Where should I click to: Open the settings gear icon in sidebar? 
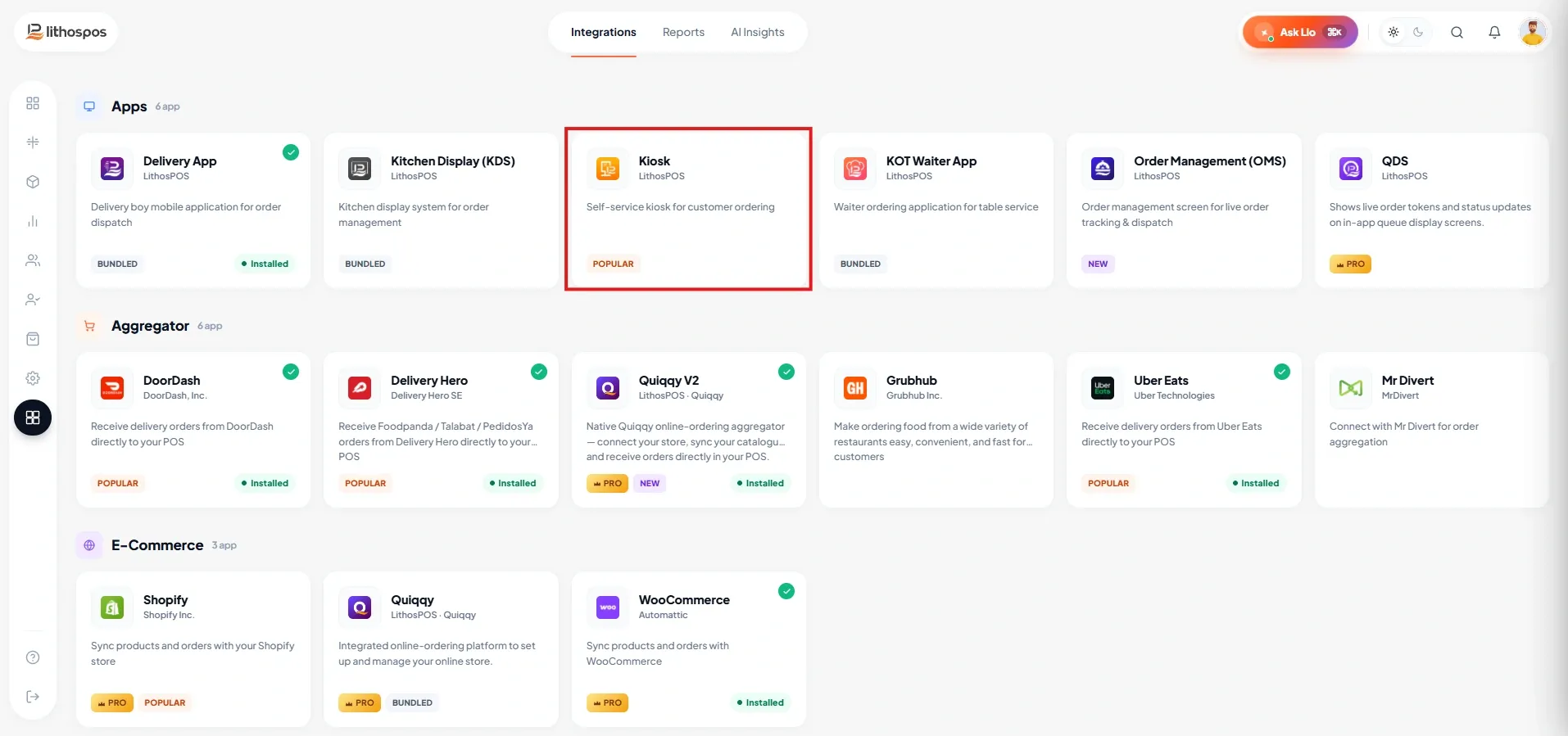[x=33, y=378]
